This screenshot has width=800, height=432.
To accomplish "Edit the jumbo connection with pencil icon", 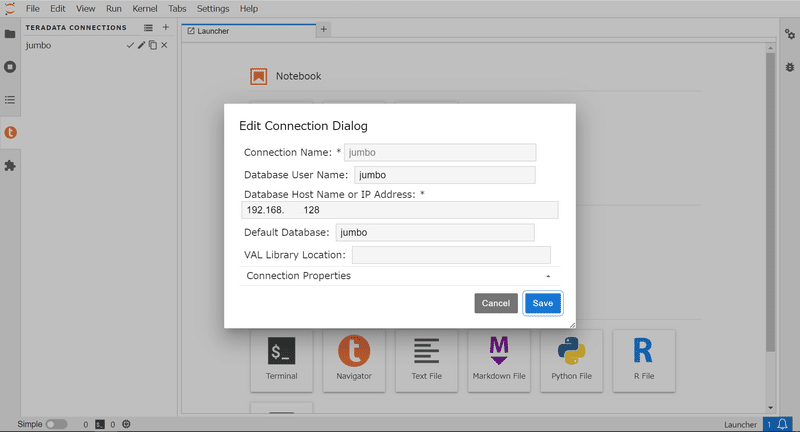I will point(141,45).
